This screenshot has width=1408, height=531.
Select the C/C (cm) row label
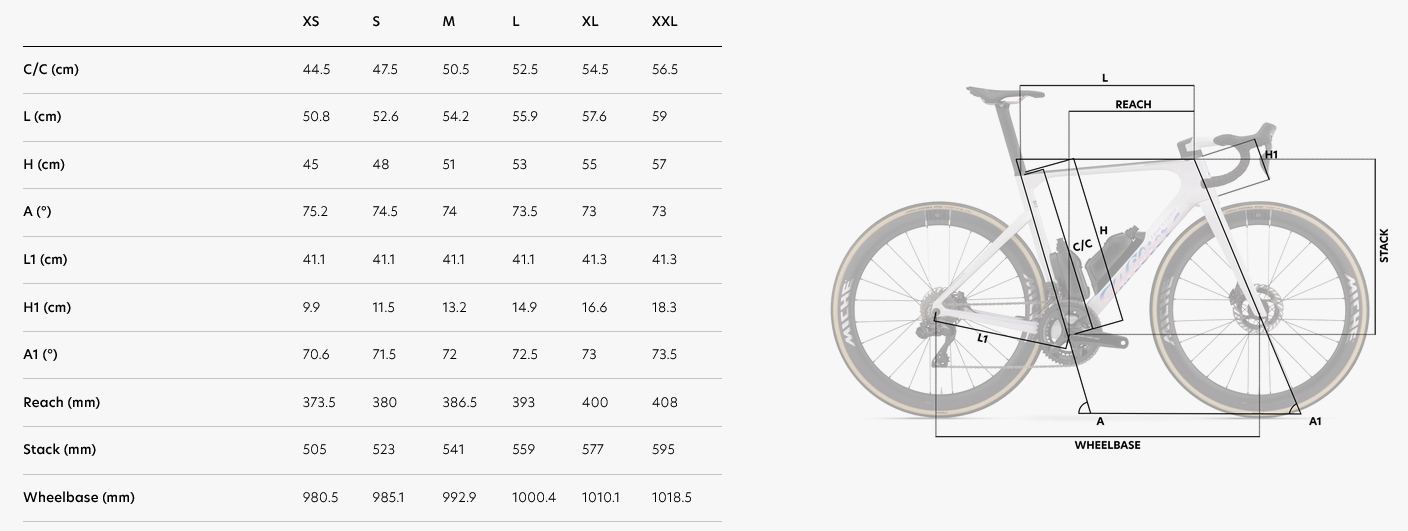pos(50,69)
